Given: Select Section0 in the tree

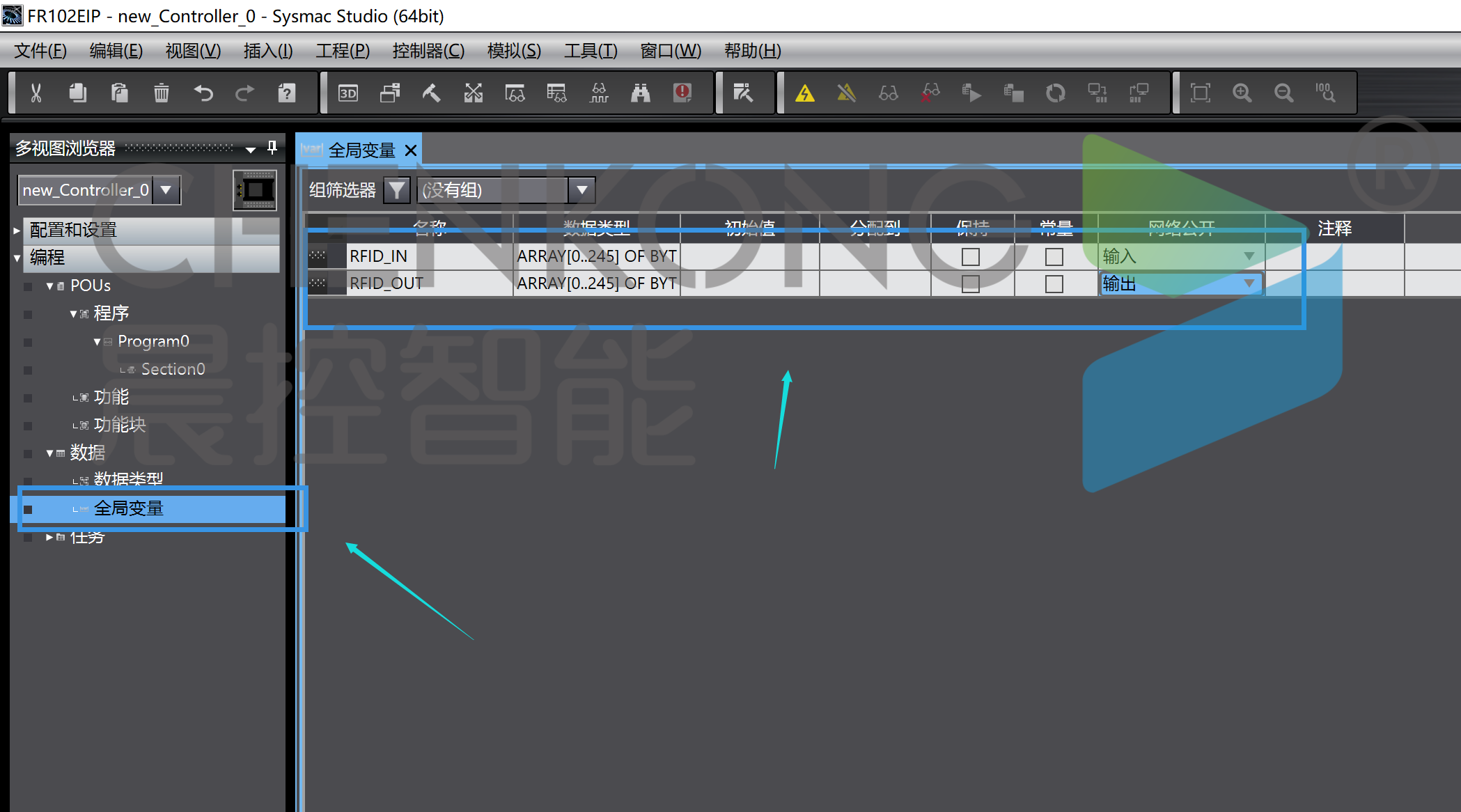Looking at the screenshot, I should 173,369.
